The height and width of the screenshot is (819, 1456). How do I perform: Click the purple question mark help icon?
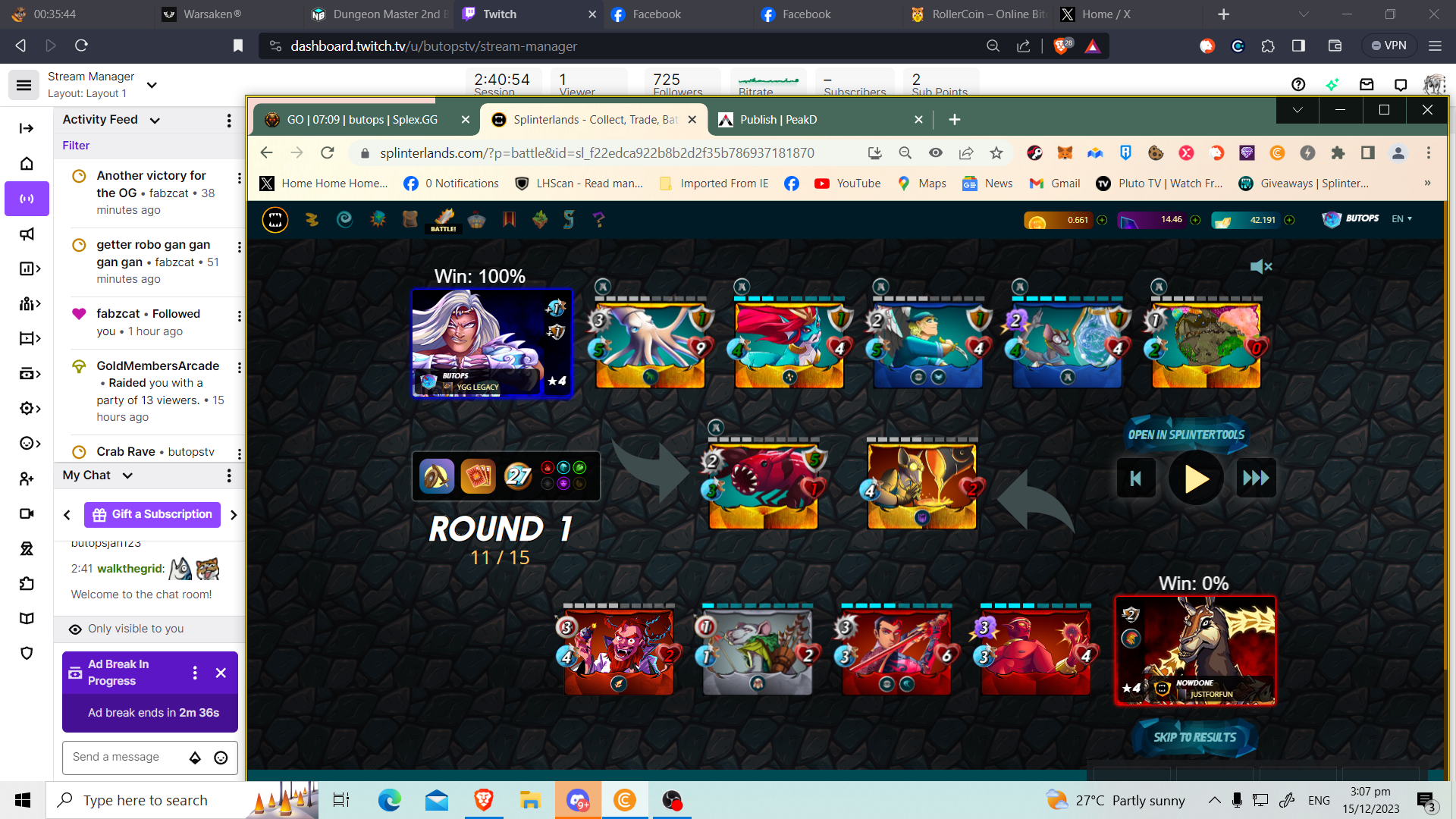coord(599,220)
